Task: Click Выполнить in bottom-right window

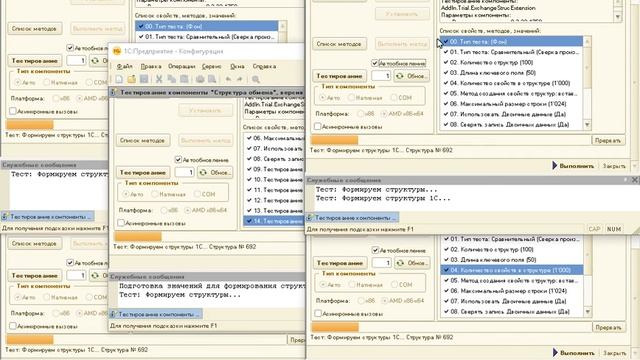Action: 573,353
